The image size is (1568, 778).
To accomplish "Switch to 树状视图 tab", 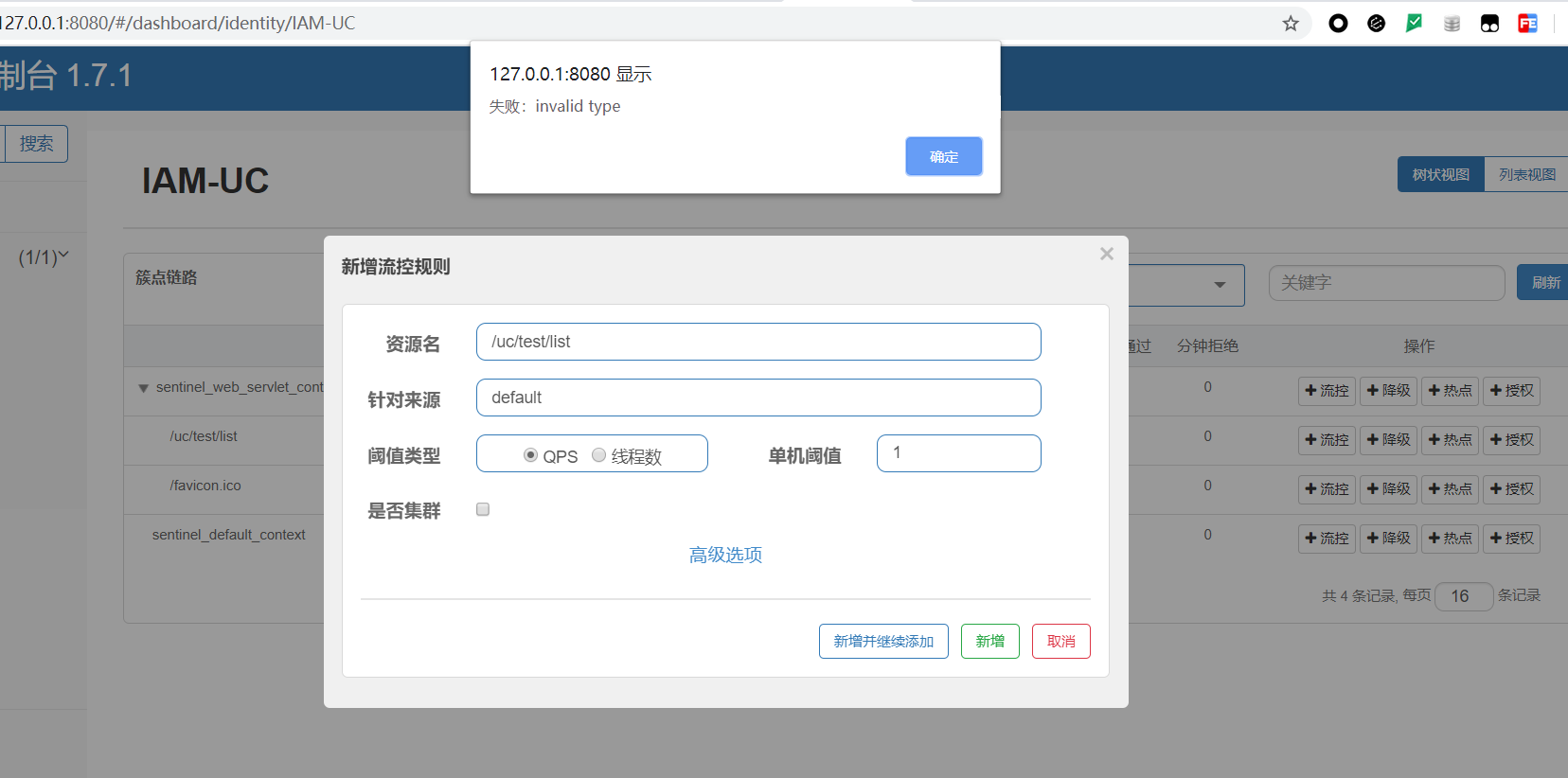I will coord(1441,174).
